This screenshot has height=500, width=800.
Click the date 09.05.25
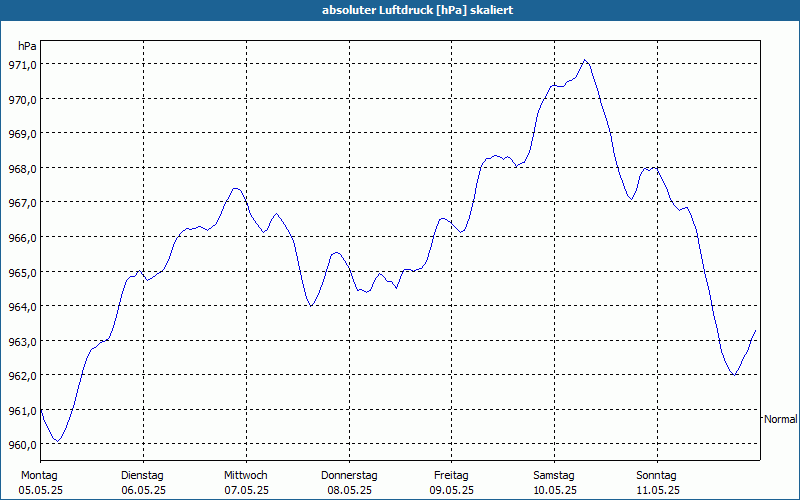(x=452, y=491)
